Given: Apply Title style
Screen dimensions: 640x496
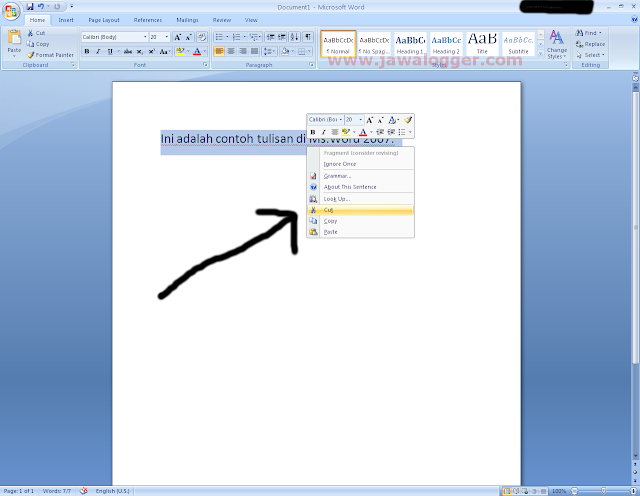Looking at the screenshot, I should (482, 44).
